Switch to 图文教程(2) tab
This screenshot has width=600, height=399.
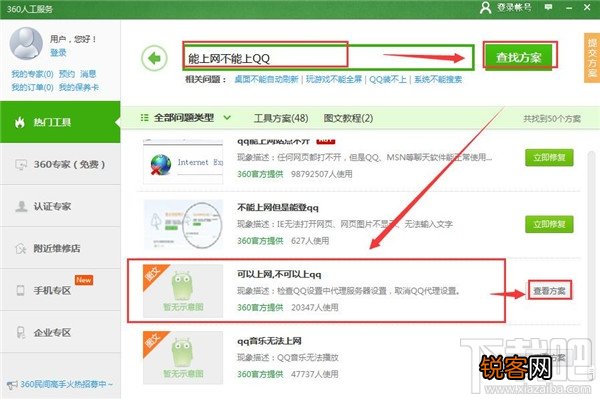348,118
